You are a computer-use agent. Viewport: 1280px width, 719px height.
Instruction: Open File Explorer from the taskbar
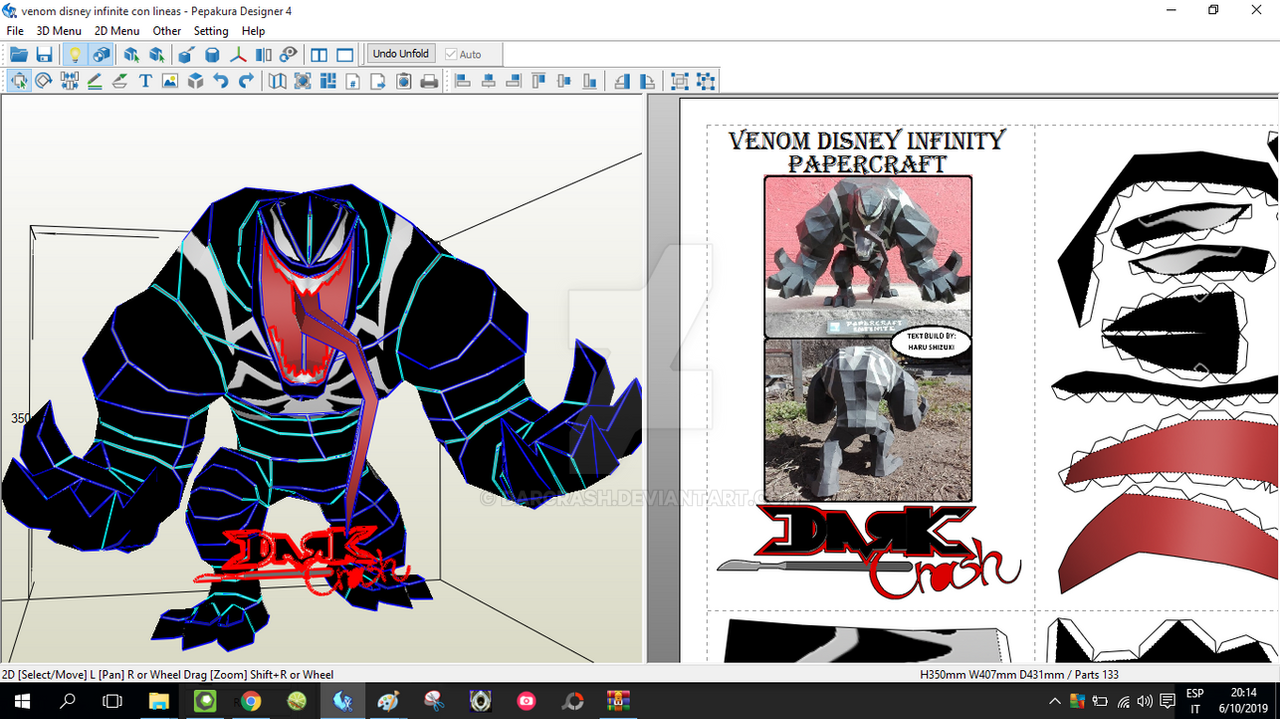(159, 701)
